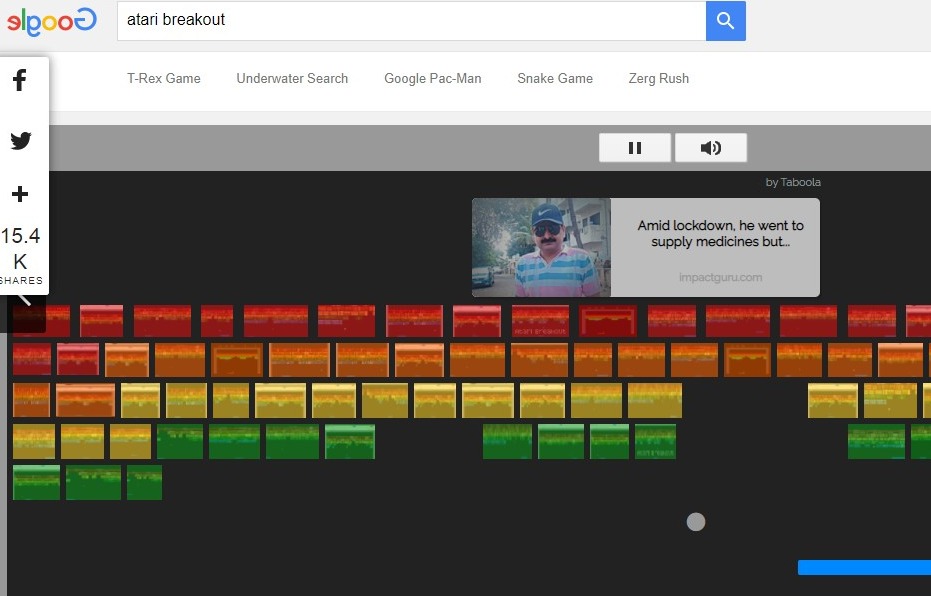Share on Twitter
Screen dimensions: 931x596
tap(20, 141)
